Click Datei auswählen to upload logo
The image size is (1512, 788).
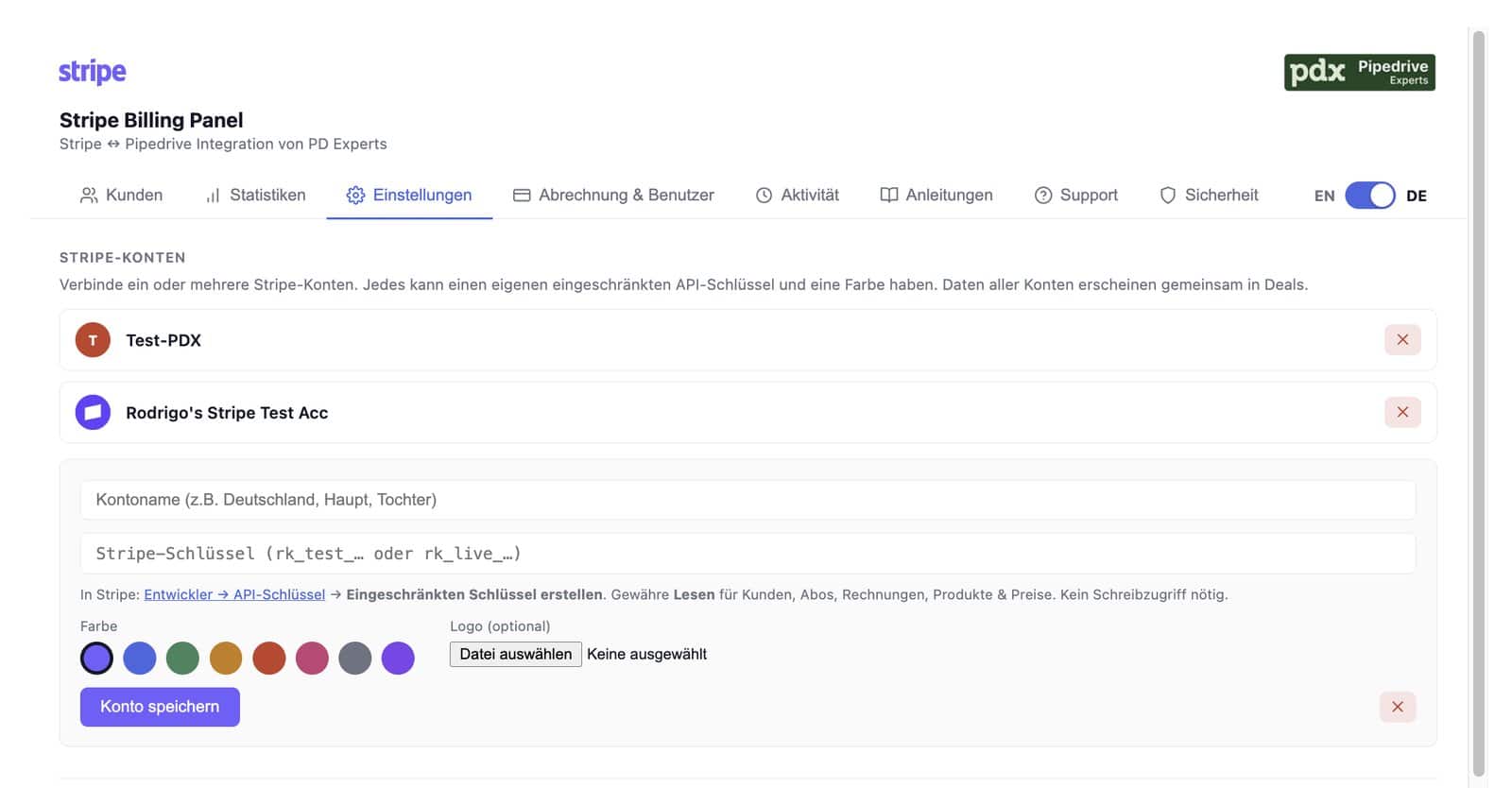(x=515, y=654)
